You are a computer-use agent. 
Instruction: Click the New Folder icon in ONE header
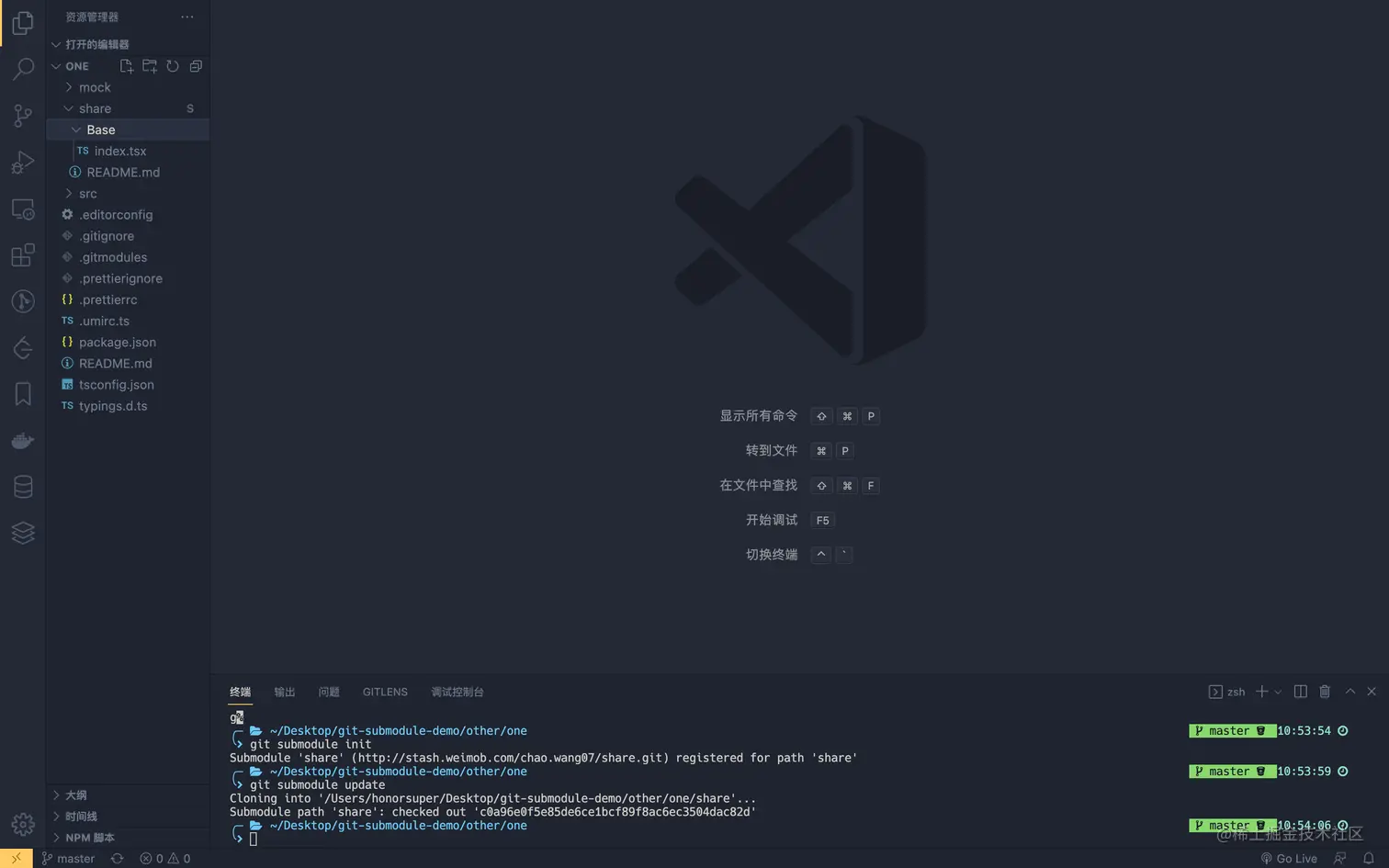[150, 66]
